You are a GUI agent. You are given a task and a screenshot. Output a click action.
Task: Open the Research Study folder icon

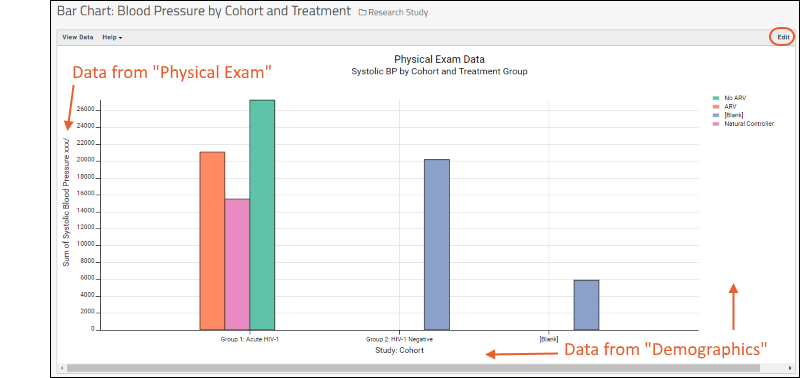362,13
